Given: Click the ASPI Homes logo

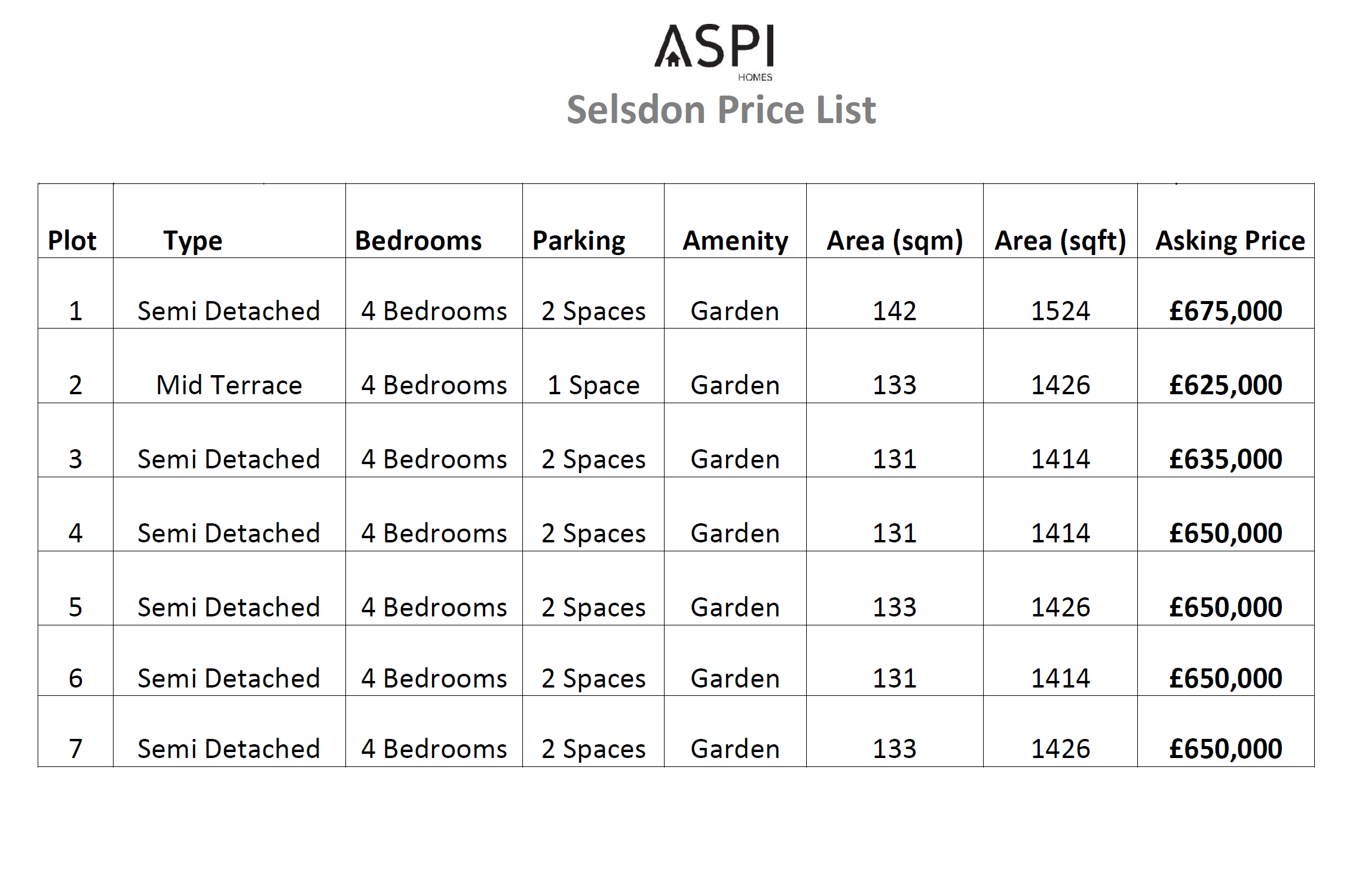Looking at the screenshot, I should point(714,53).
